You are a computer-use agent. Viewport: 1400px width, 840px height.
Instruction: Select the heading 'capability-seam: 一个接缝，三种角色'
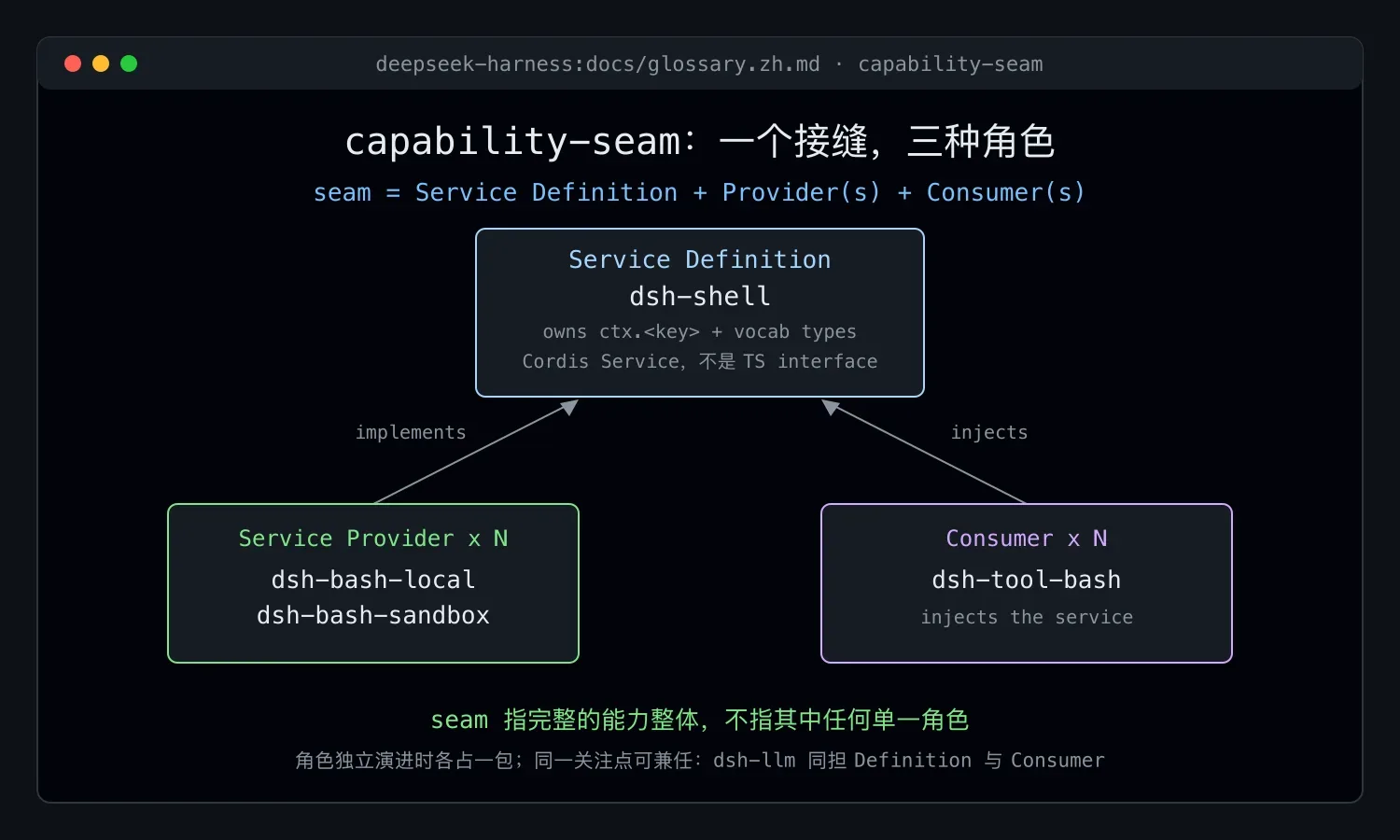tap(700, 142)
